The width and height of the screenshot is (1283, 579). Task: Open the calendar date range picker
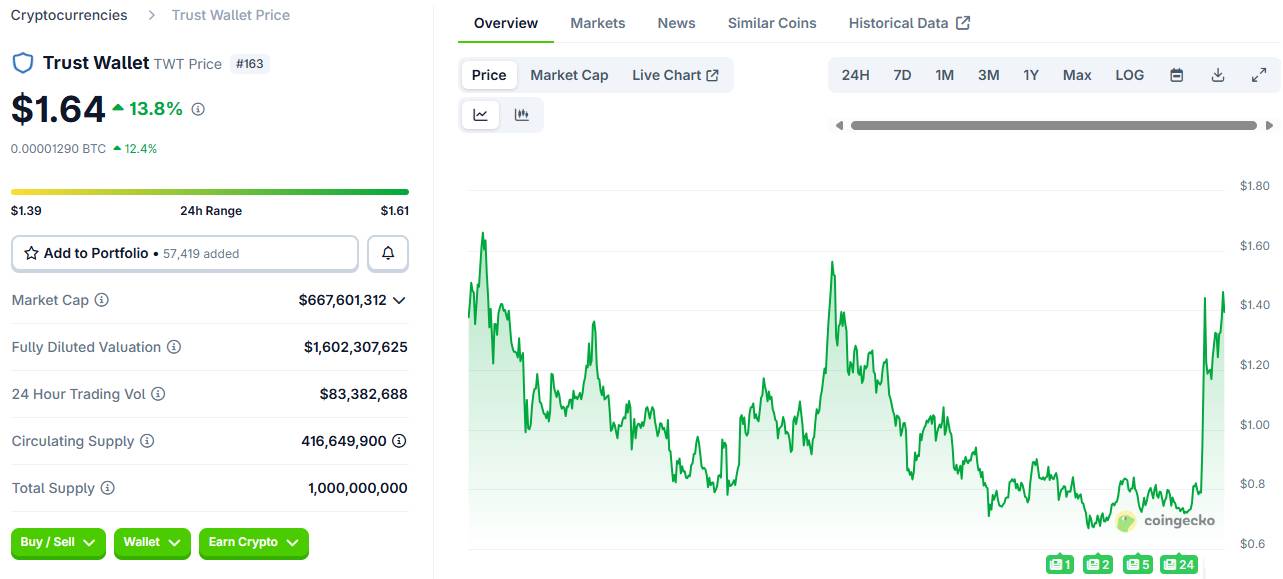coord(1177,75)
